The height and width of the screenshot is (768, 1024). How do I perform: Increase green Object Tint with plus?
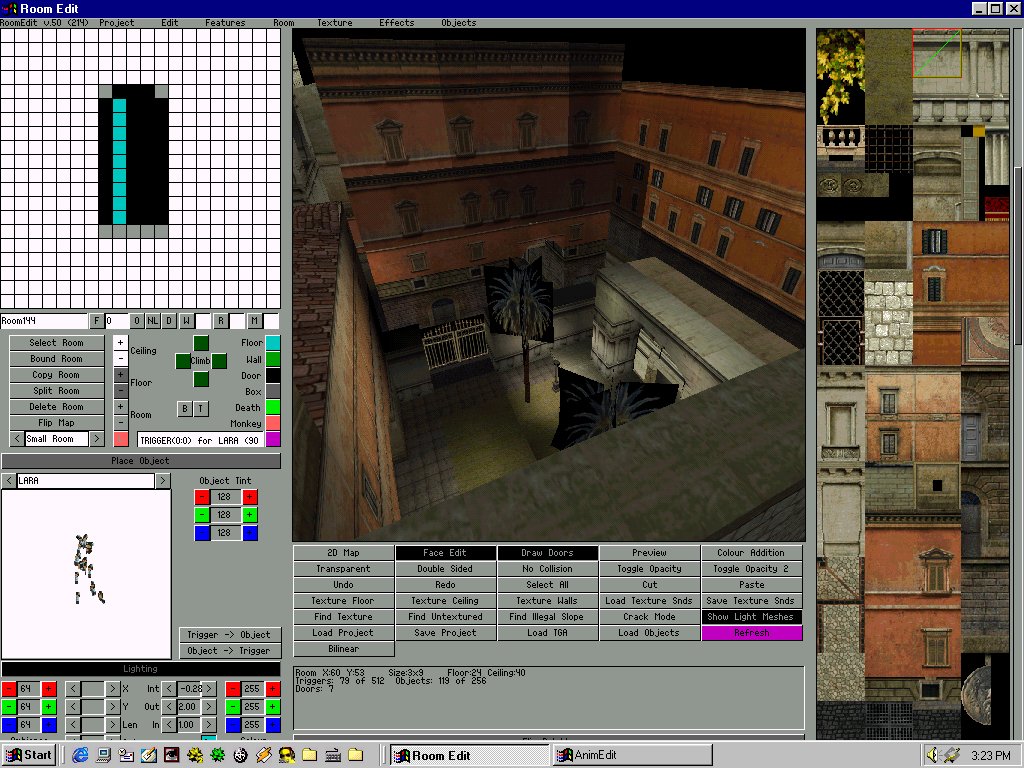click(249, 515)
